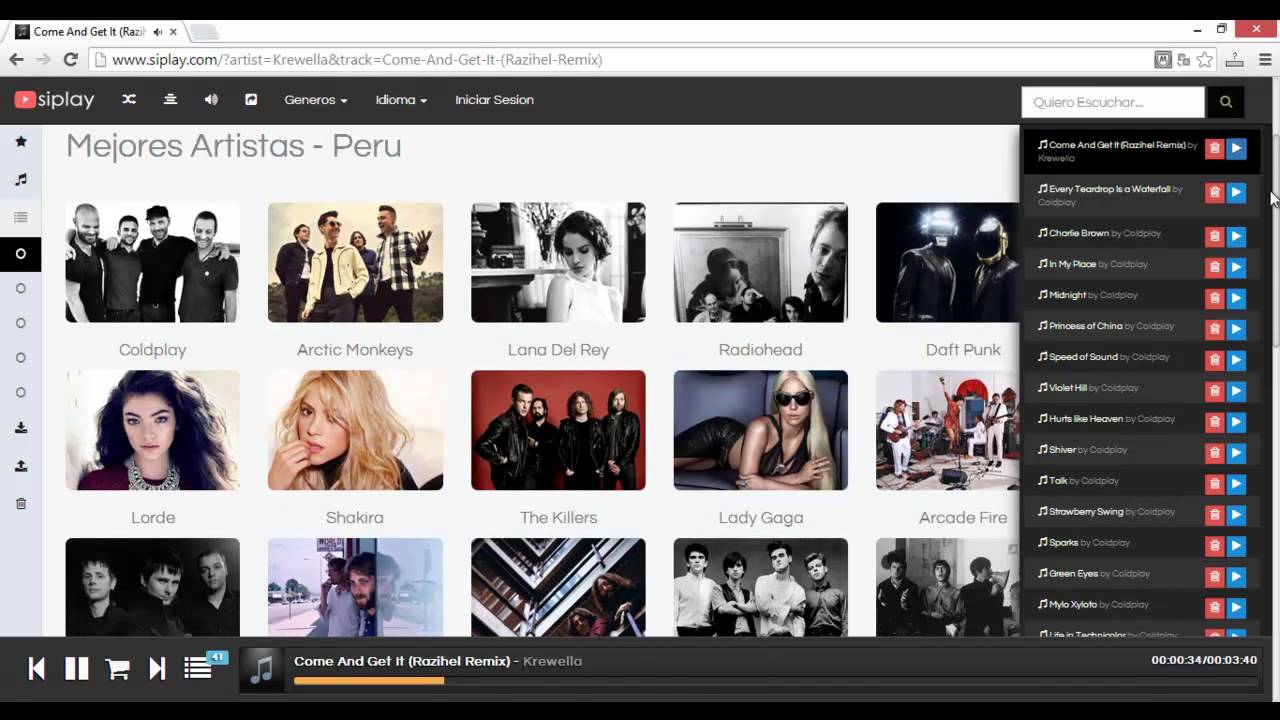
Task: Play Come And Get It (Razihel Remix) from the playlist
Action: [x=1237, y=148]
